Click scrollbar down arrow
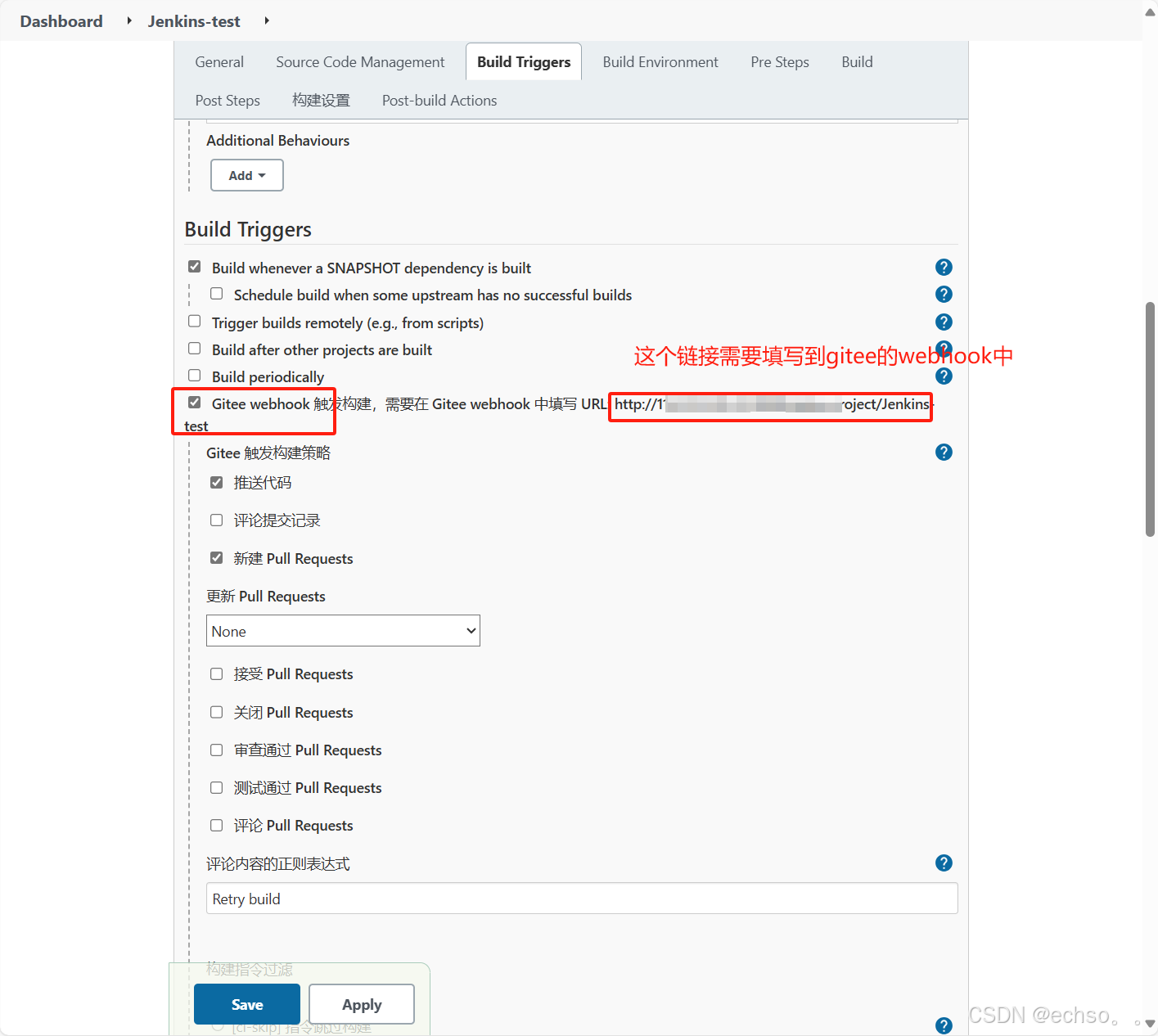 click(x=1150, y=1024)
